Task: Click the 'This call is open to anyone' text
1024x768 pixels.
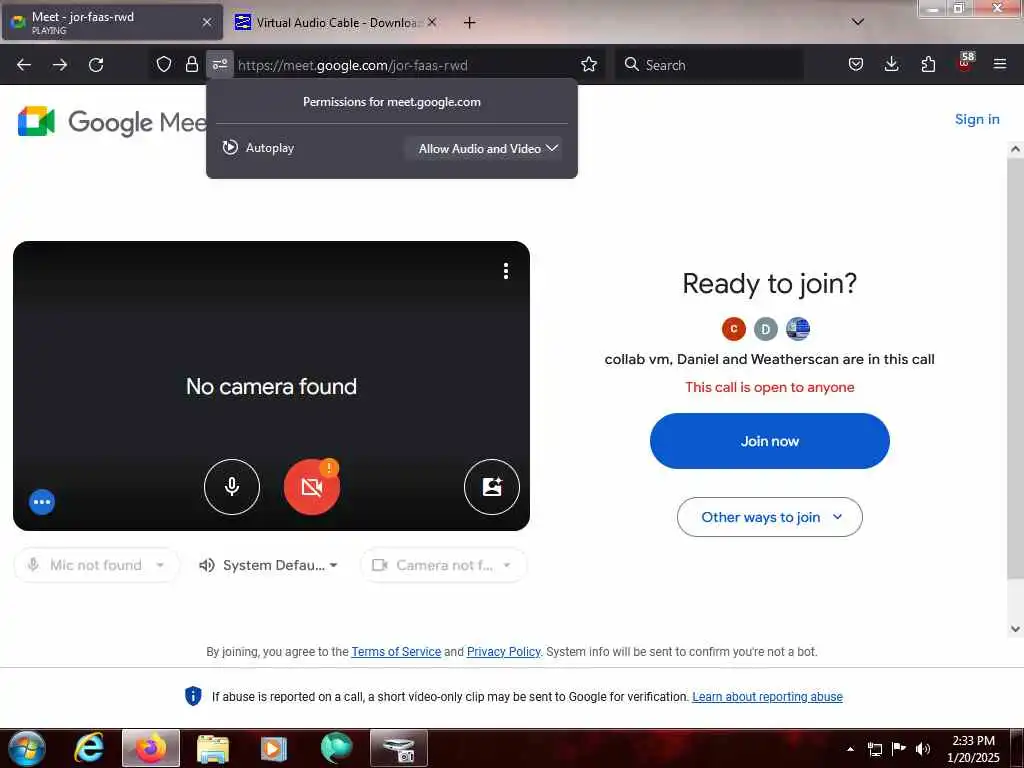Action: click(770, 387)
